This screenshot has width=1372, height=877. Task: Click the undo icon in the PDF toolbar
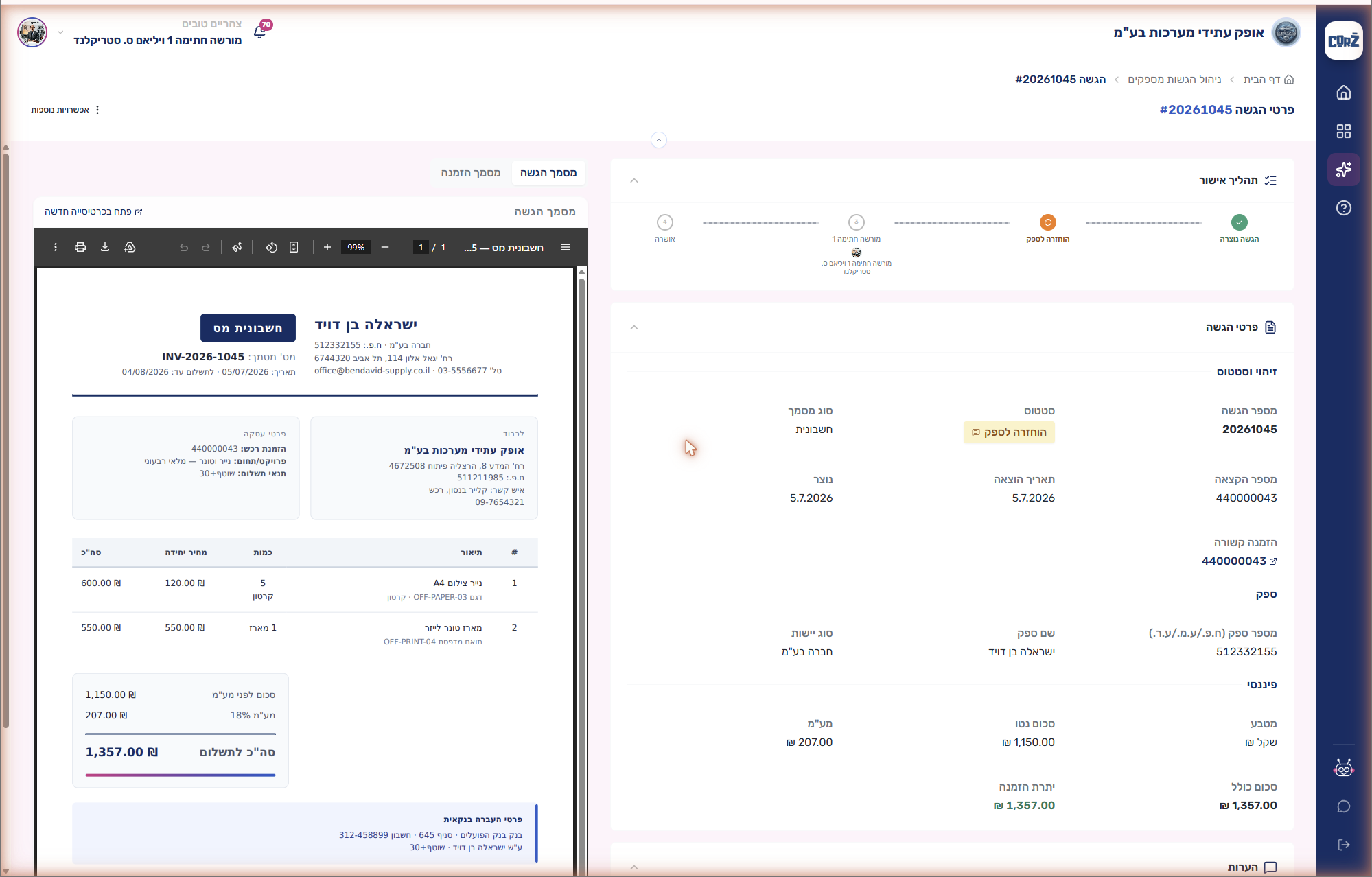coord(183,247)
